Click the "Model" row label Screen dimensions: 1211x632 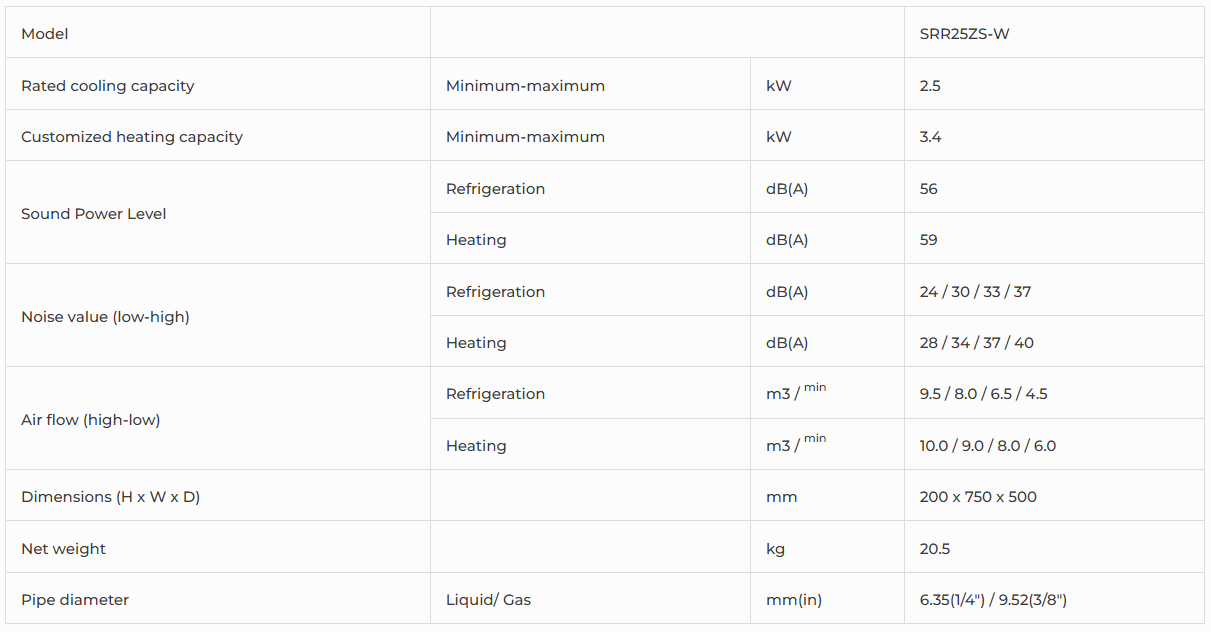(45, 34)
